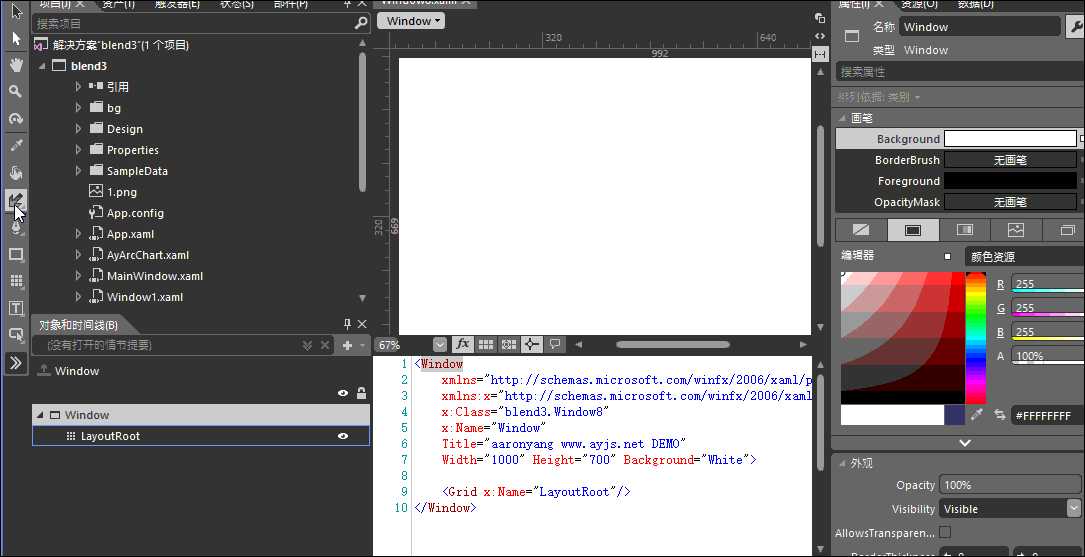Image resolution: width=1085 pixels, height=557 pixels.
Task: Click the 搜索属性 search properties field
Action: tap(958, 72)
